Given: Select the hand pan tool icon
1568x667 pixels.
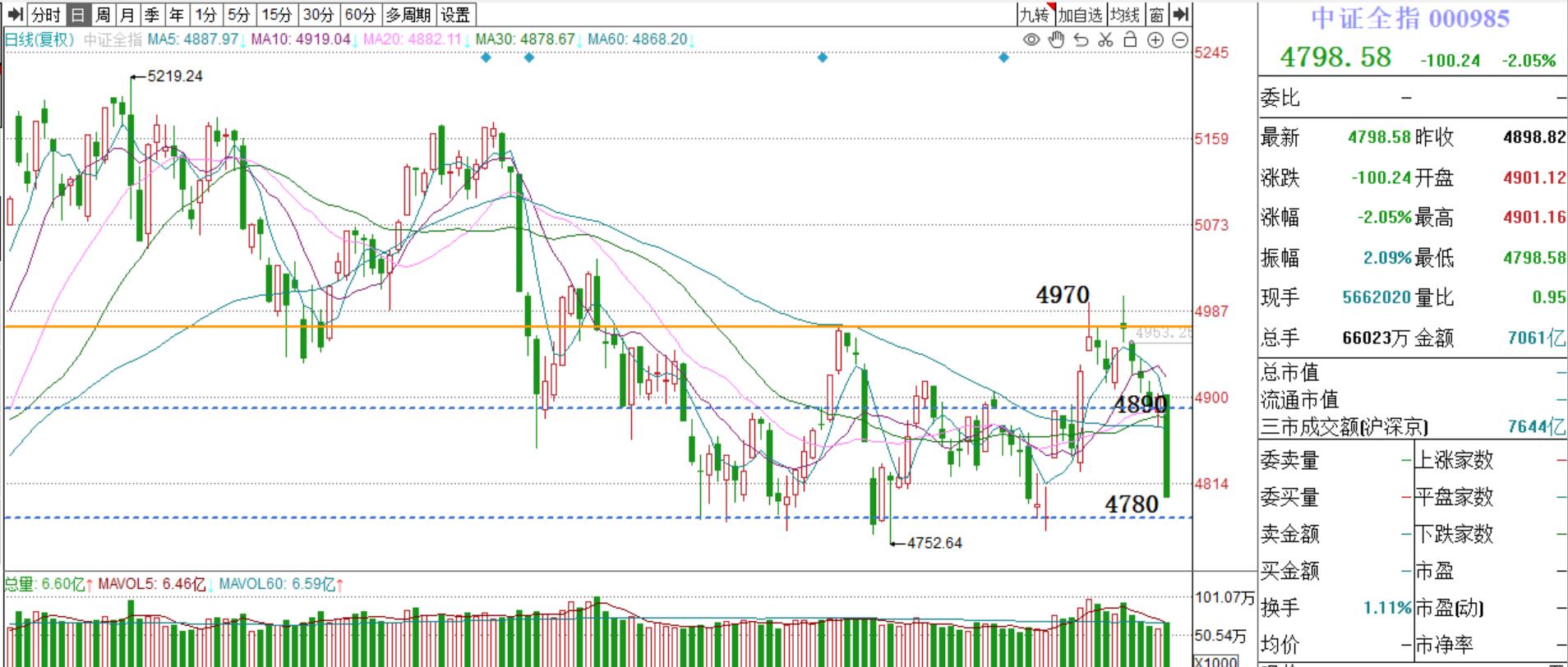Looking at the screenshot, I should 1057,39.
